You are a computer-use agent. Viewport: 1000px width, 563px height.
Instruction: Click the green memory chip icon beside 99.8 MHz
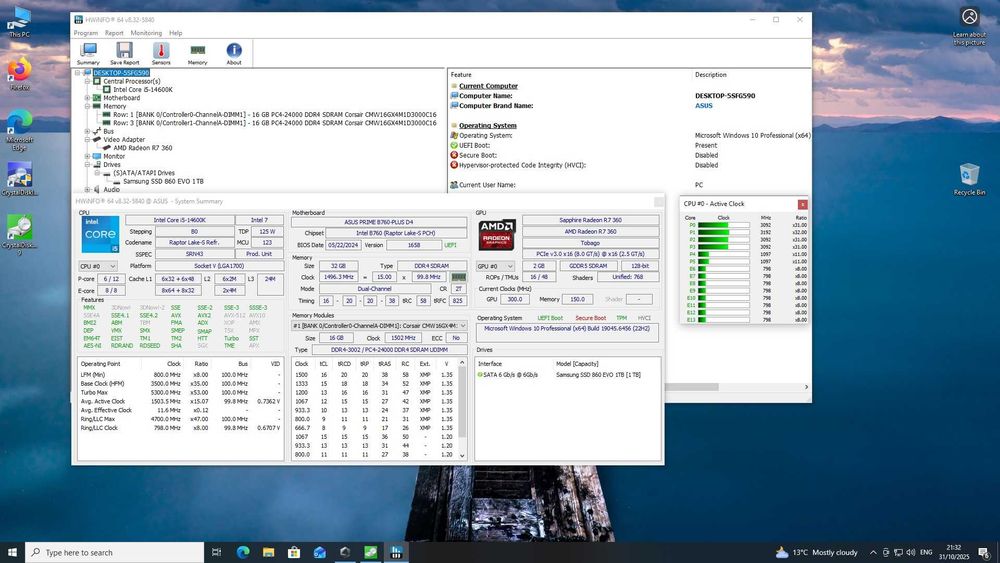click(459, 277)
